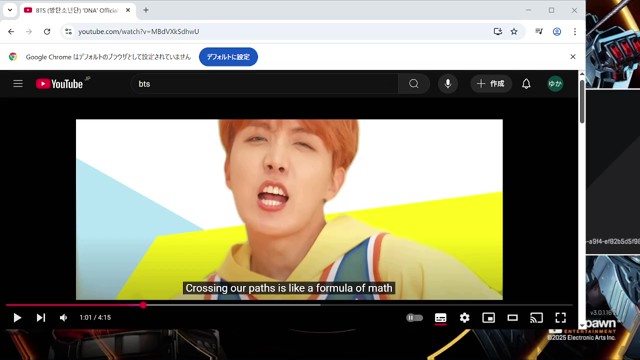Open the media controls icon in Chrome toolbar
640x360 pixels.
coord(539,31)
